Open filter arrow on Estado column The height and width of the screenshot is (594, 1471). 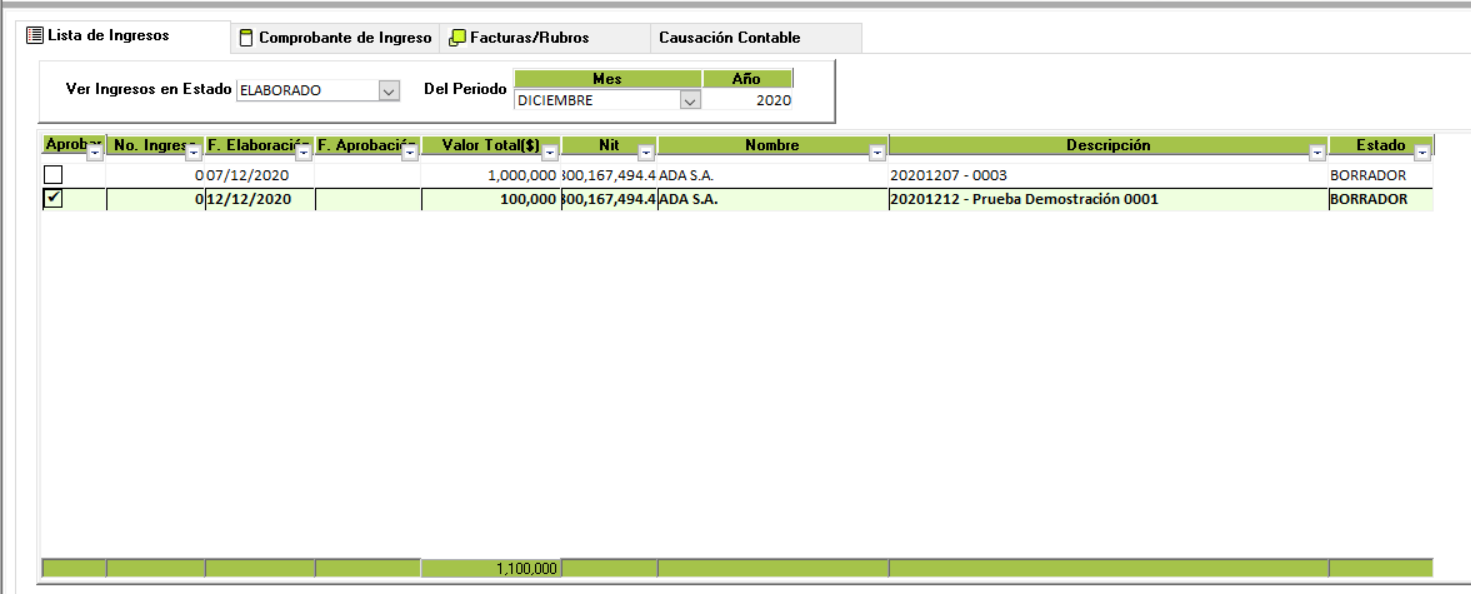[1421, 154]
